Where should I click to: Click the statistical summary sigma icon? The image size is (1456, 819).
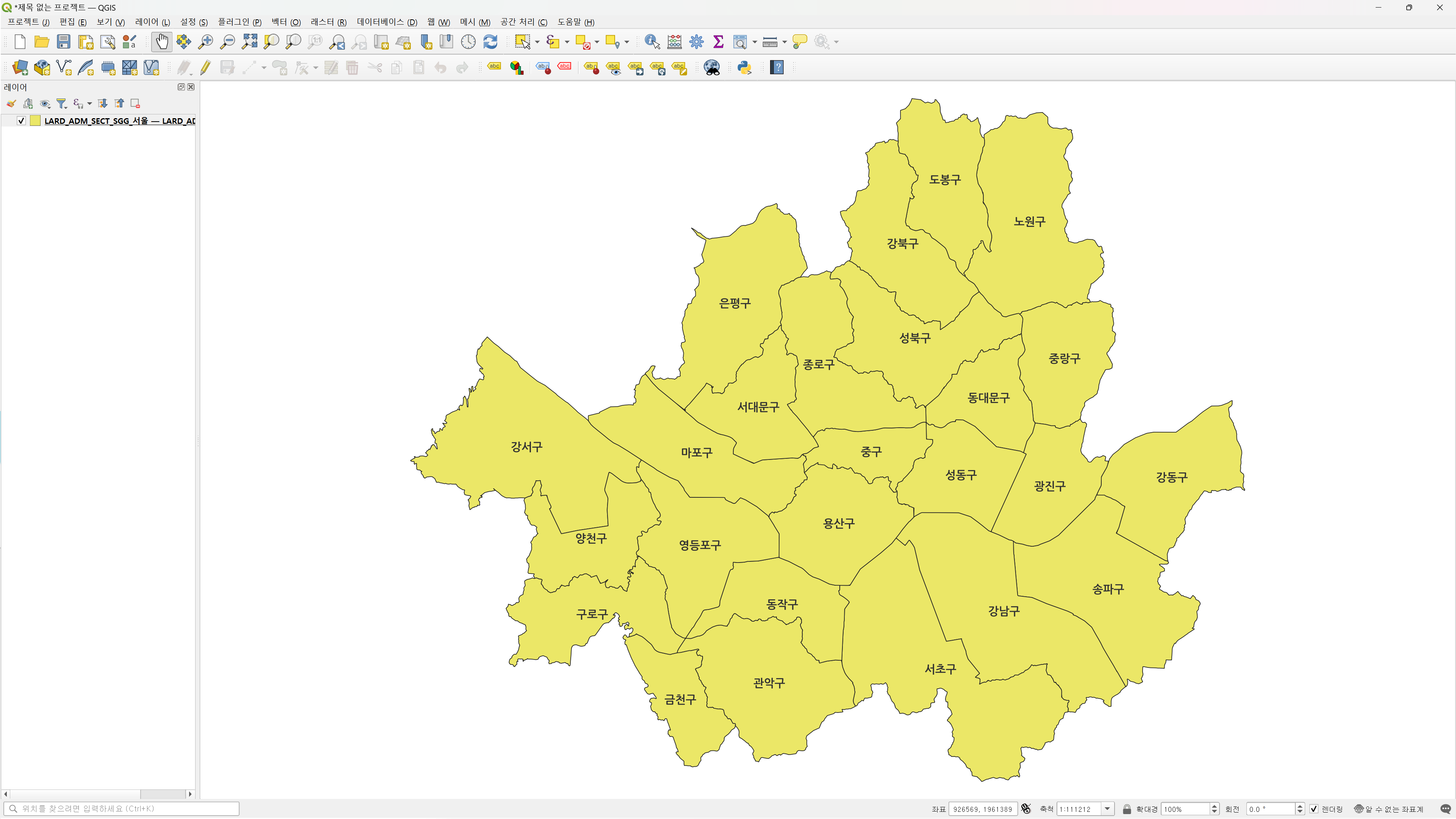pyautogui.click(x=718, y=41)
